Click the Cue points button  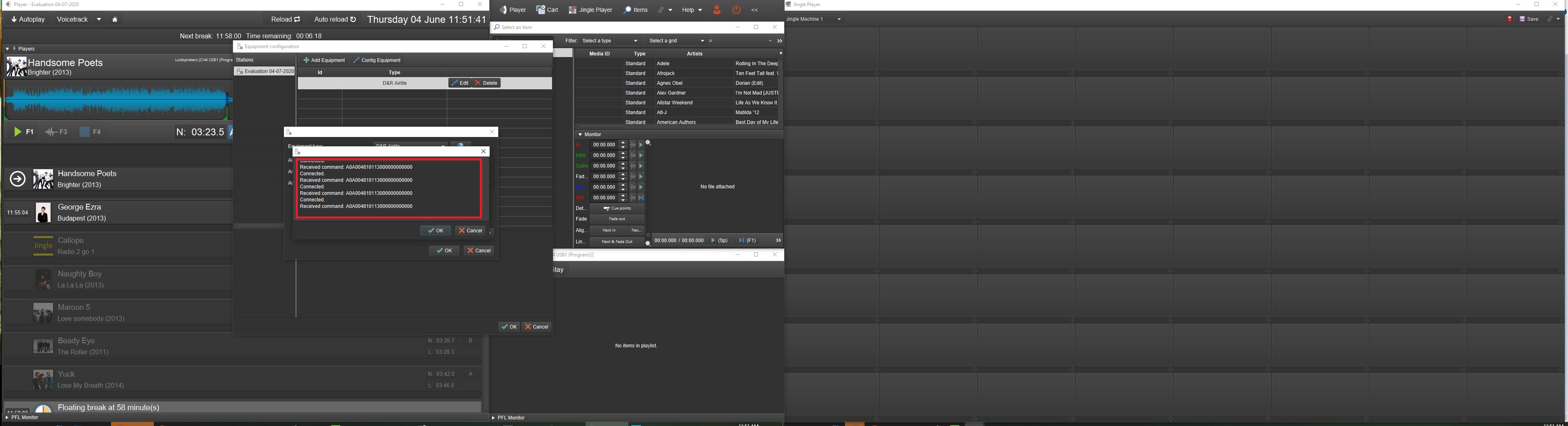point(617,208)
